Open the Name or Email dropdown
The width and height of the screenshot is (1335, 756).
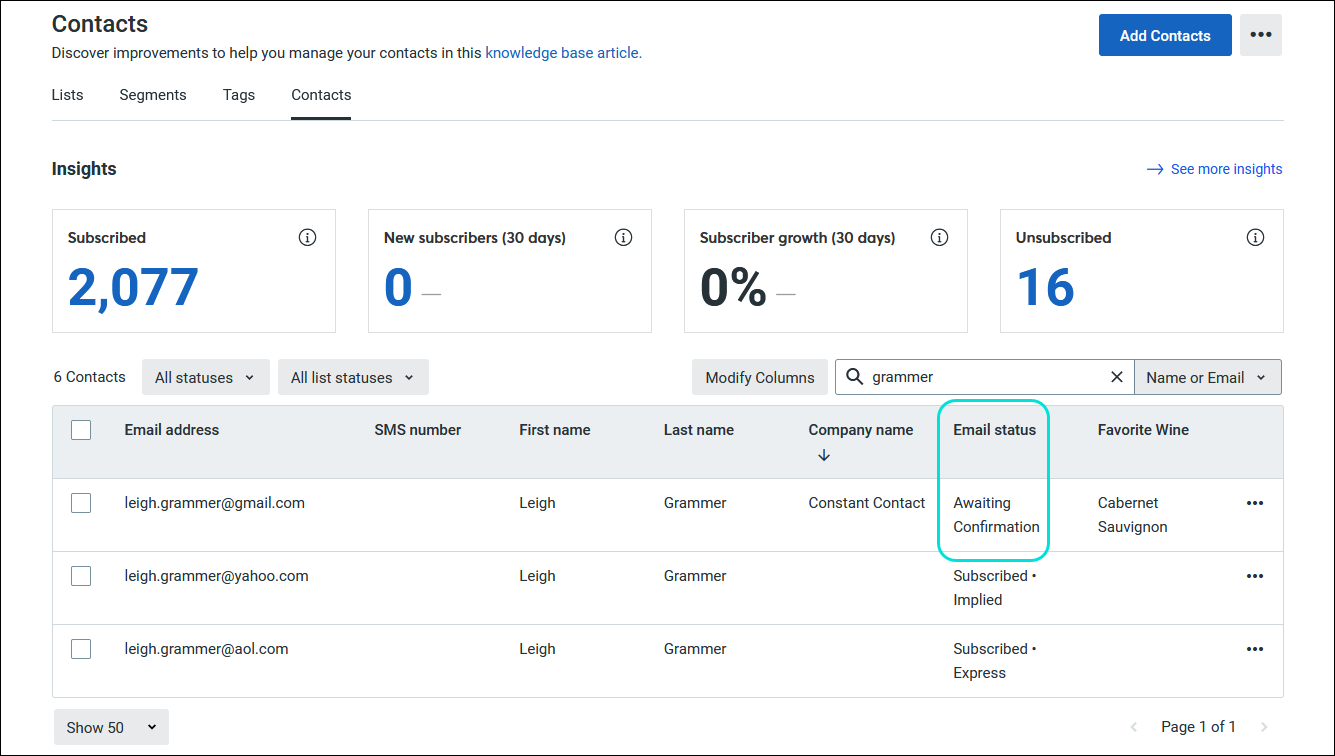[1207, 377]
